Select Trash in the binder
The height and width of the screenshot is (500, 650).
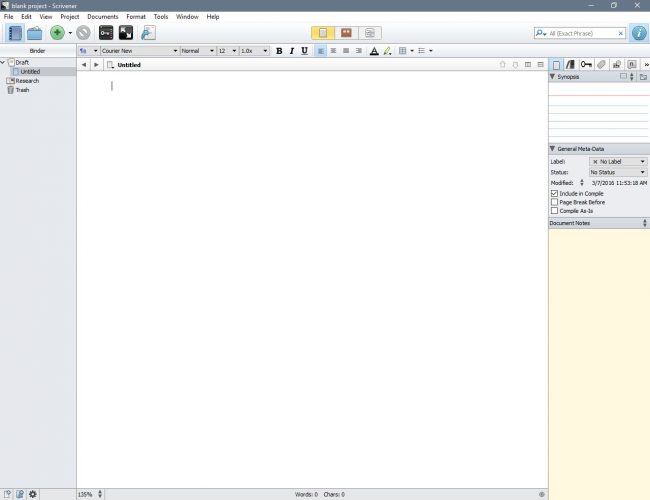pyautogui.click(x=22, y=90)
